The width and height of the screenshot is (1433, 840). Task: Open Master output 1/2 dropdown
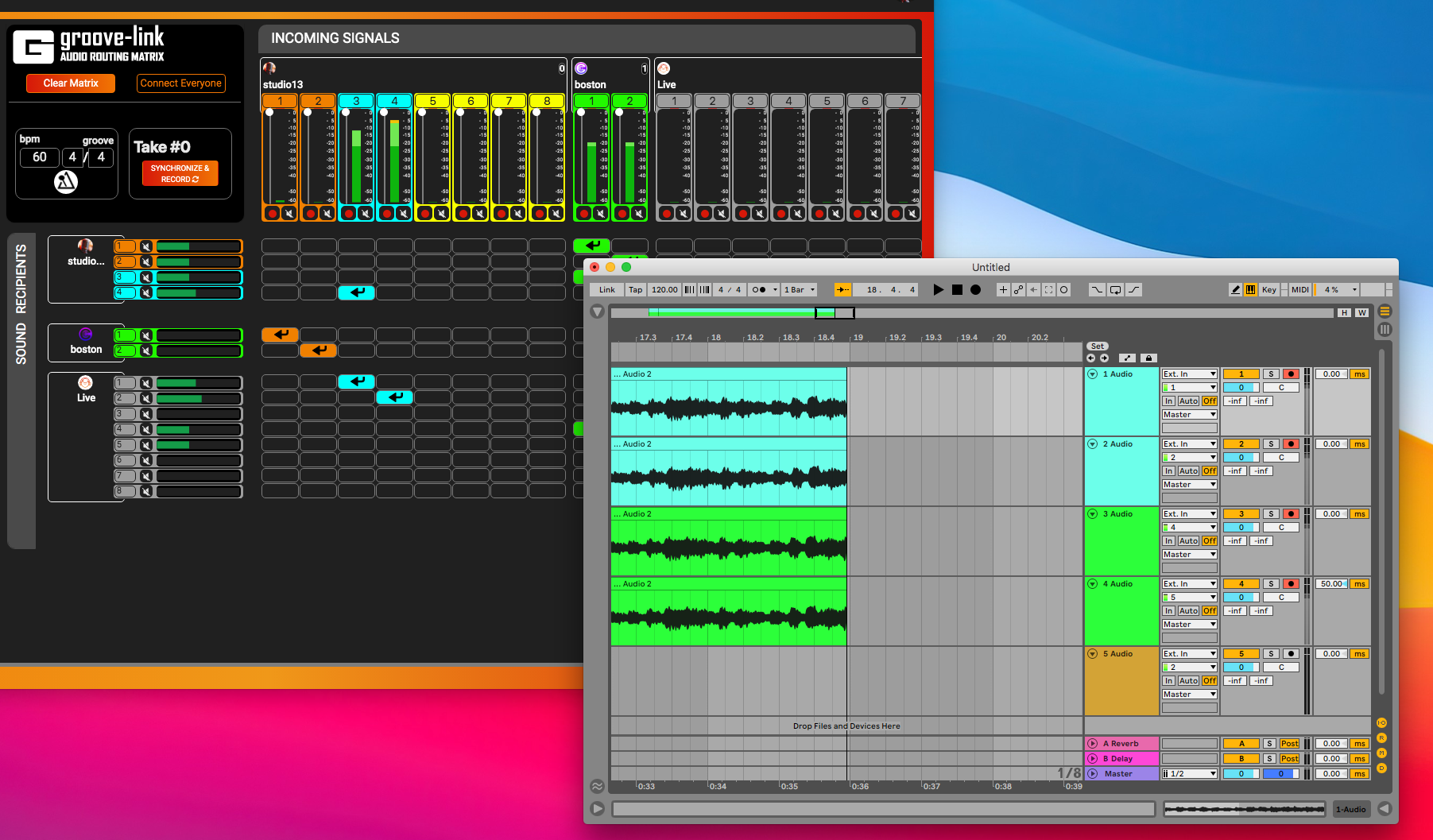pos(1190,774)
